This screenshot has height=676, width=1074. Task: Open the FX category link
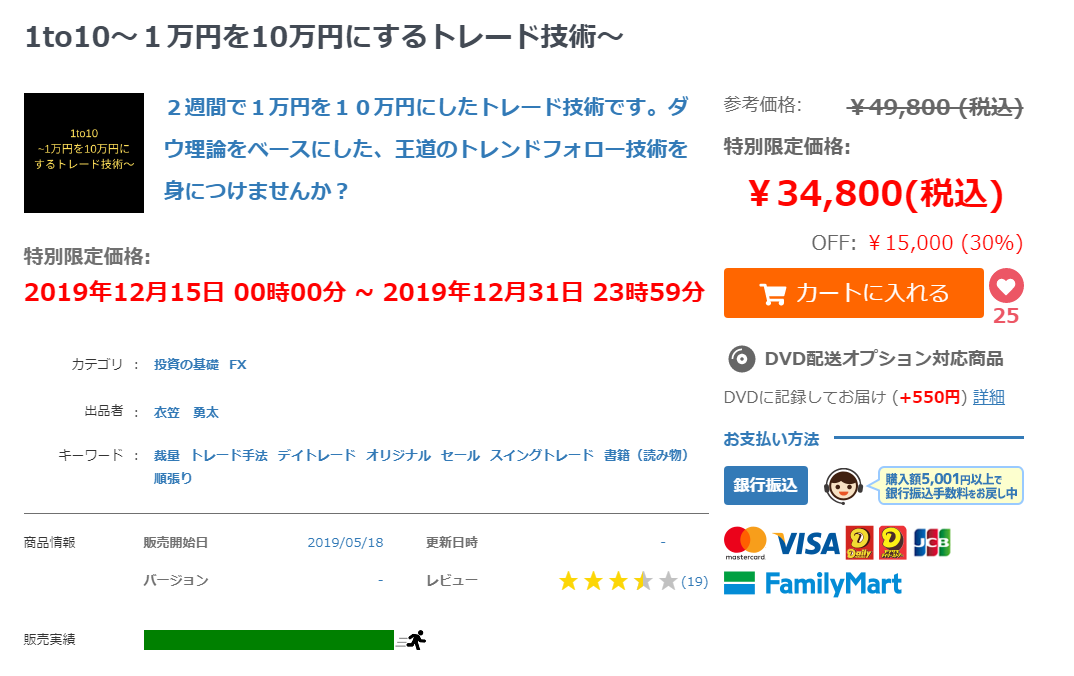[238, 365]
